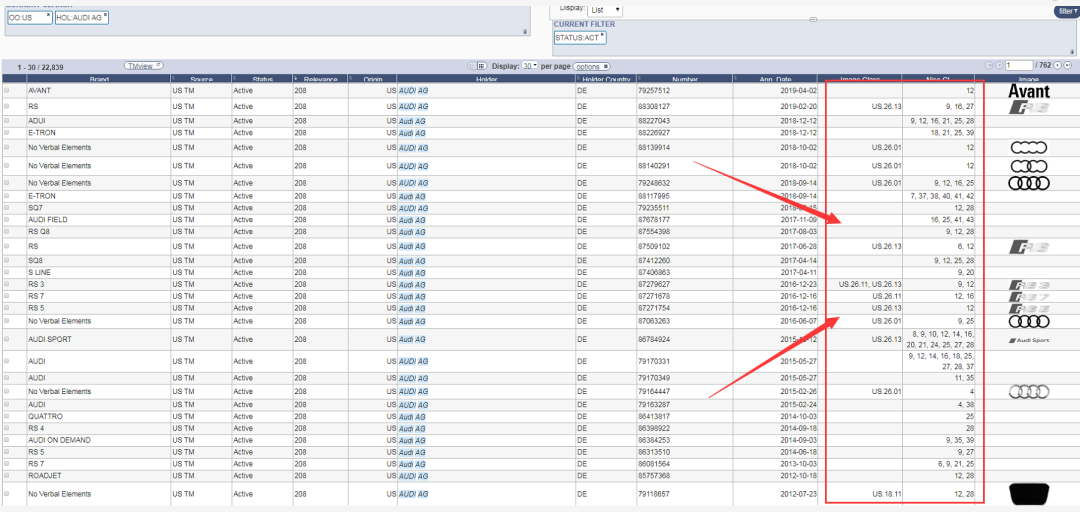Click the Holder Country sort icon

[x=578, y=78]
